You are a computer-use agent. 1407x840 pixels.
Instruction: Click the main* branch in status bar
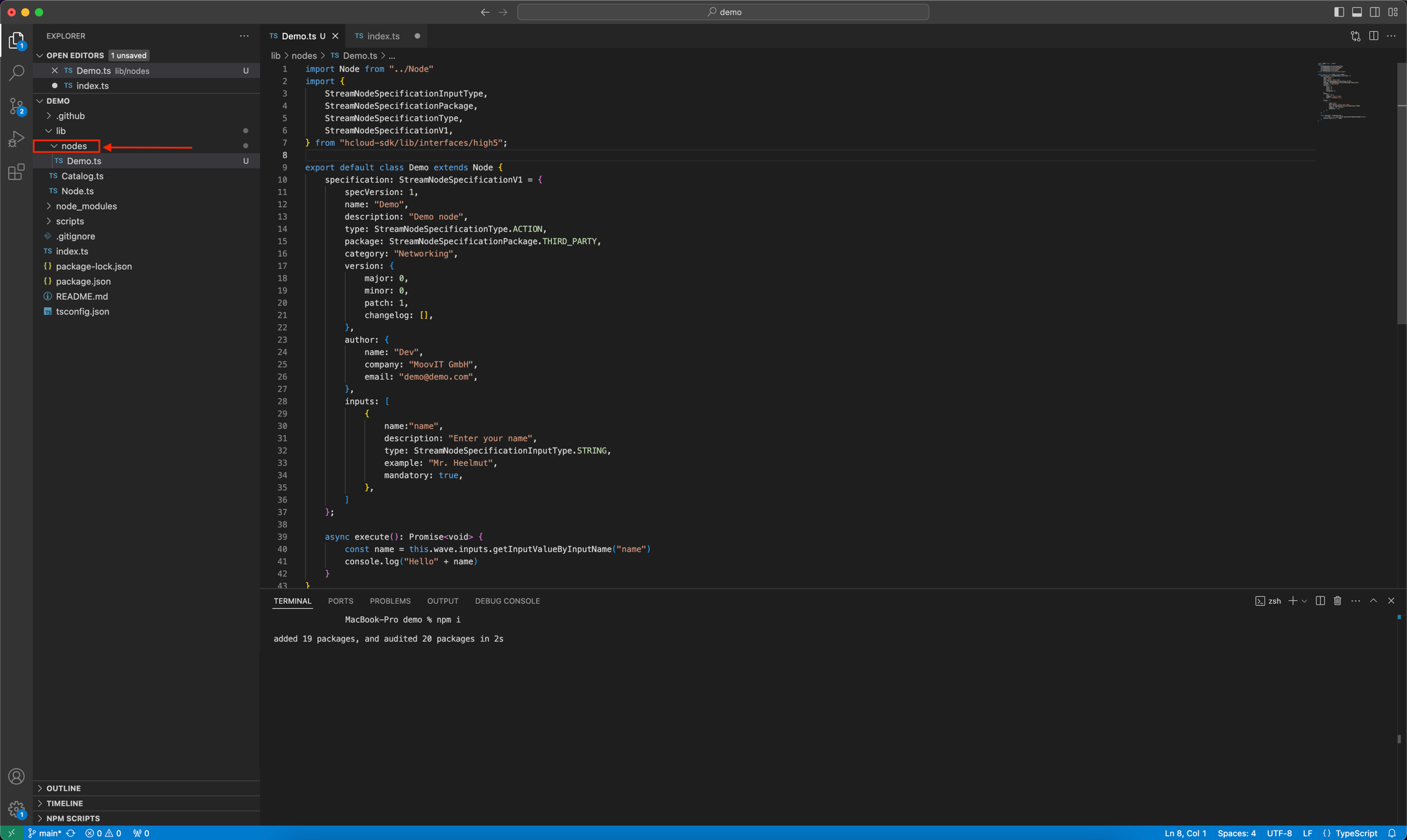click(45, 833)
